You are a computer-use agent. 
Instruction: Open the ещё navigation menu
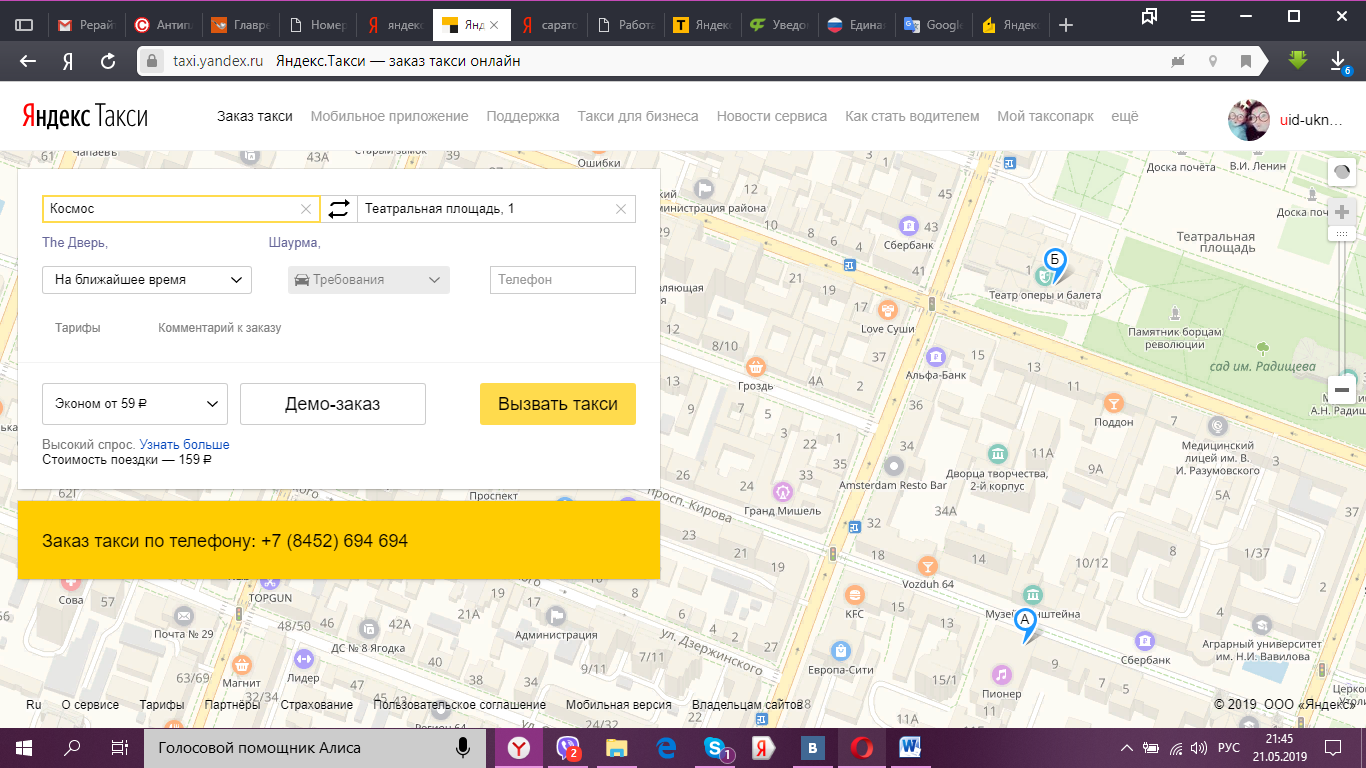coord(1125,116)
